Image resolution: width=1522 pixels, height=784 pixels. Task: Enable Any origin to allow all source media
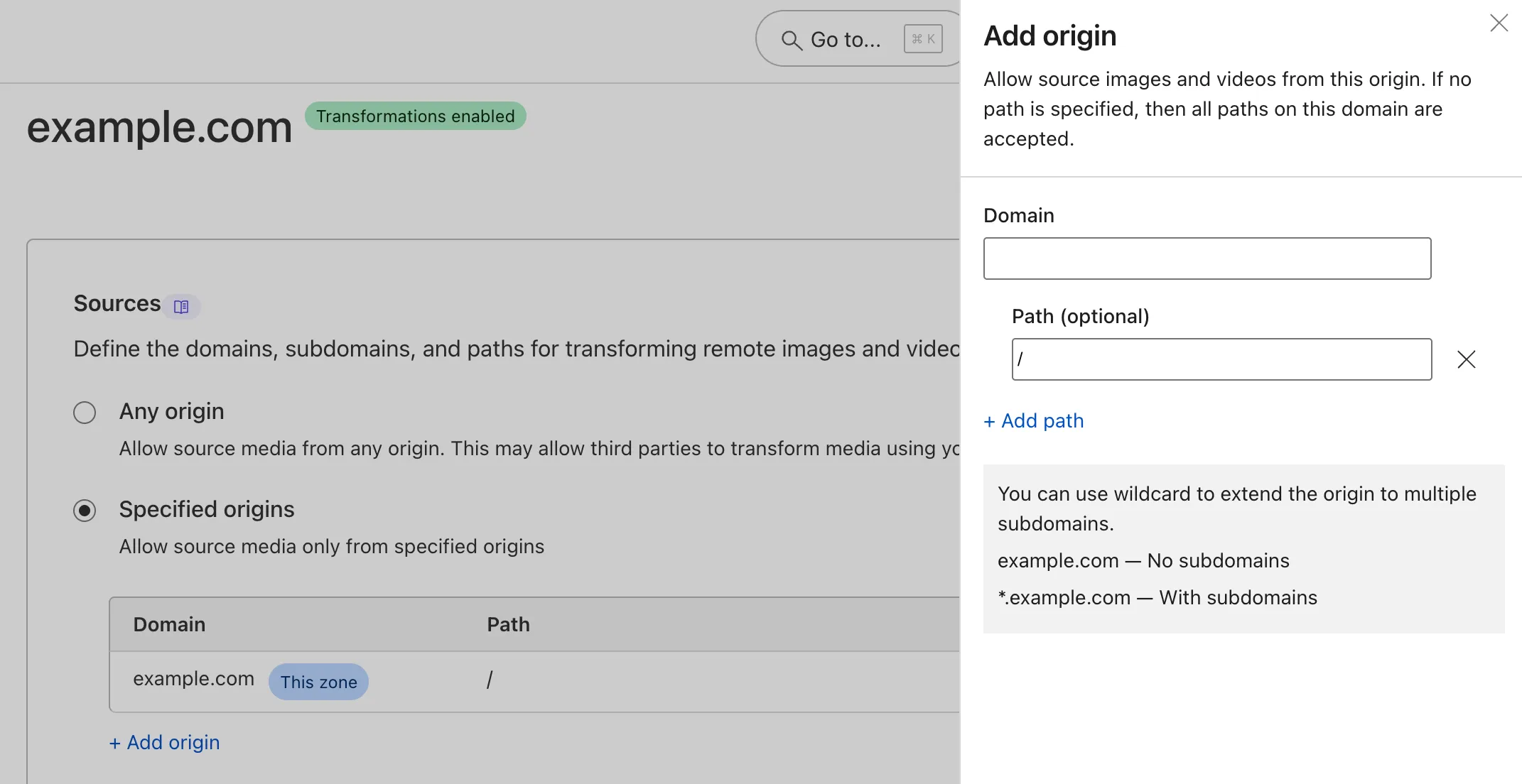coord(85,412)
